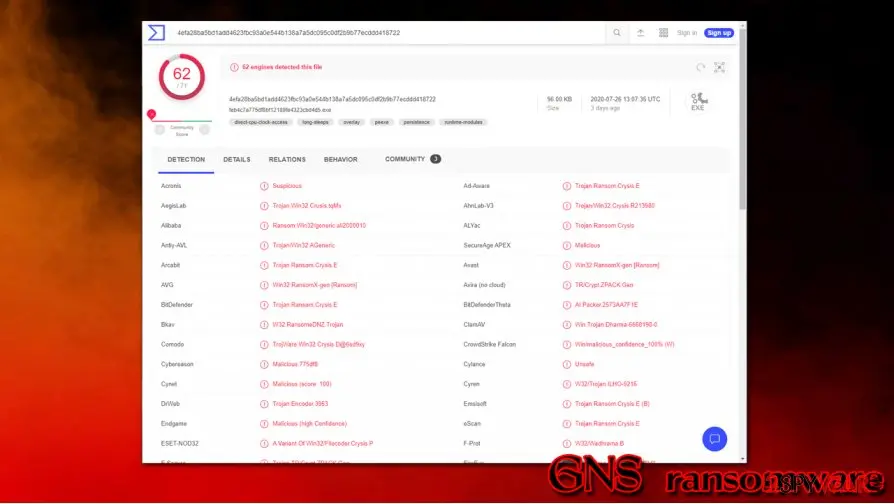894x504 pixels.
Task: Open the upload file icon
Action: (x=640, y=33)
